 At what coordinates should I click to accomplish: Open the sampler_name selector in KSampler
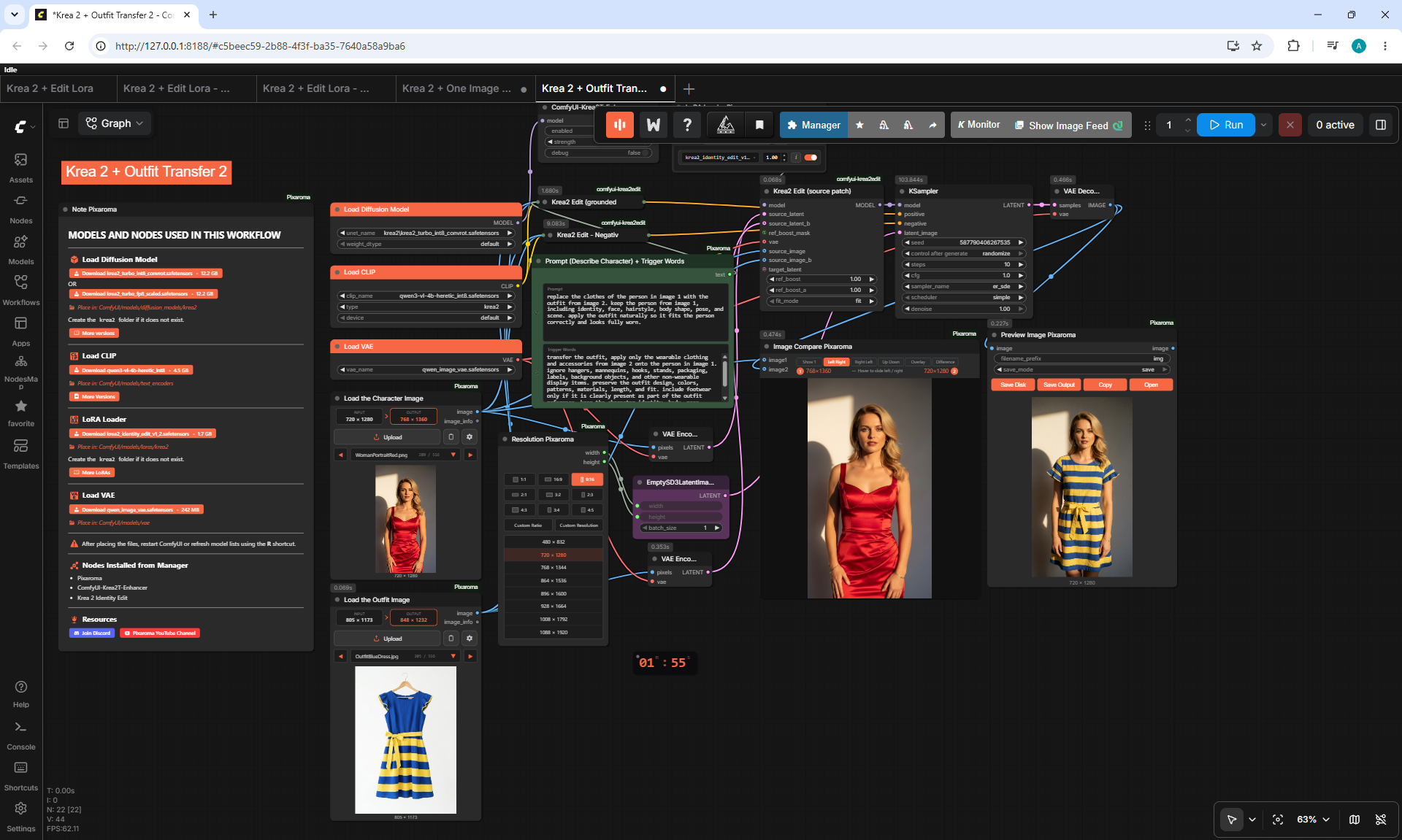pos(964,287)
